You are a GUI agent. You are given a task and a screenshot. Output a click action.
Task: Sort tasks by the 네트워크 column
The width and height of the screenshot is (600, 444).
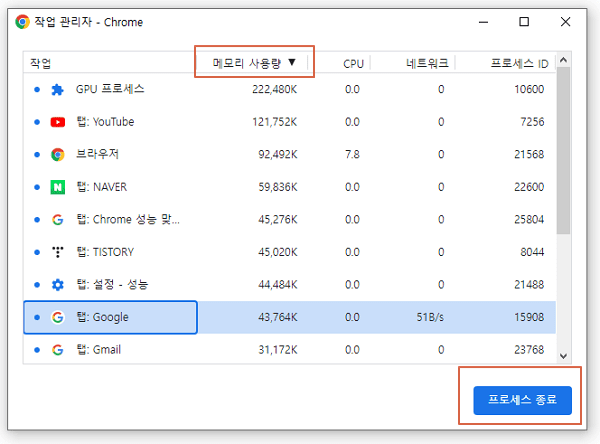point(427,63)
